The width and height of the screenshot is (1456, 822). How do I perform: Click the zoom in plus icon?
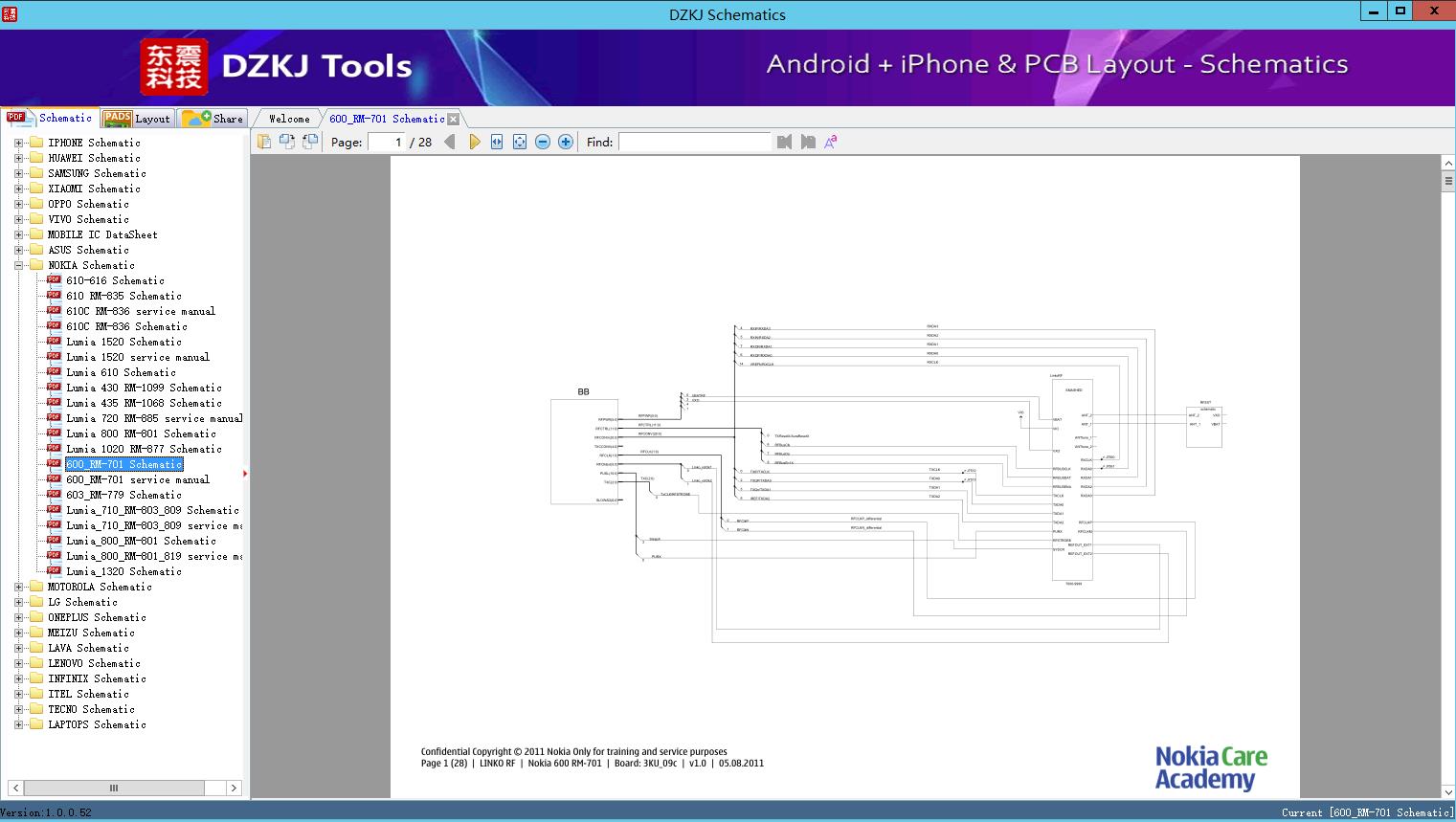[x=566, y=142]
